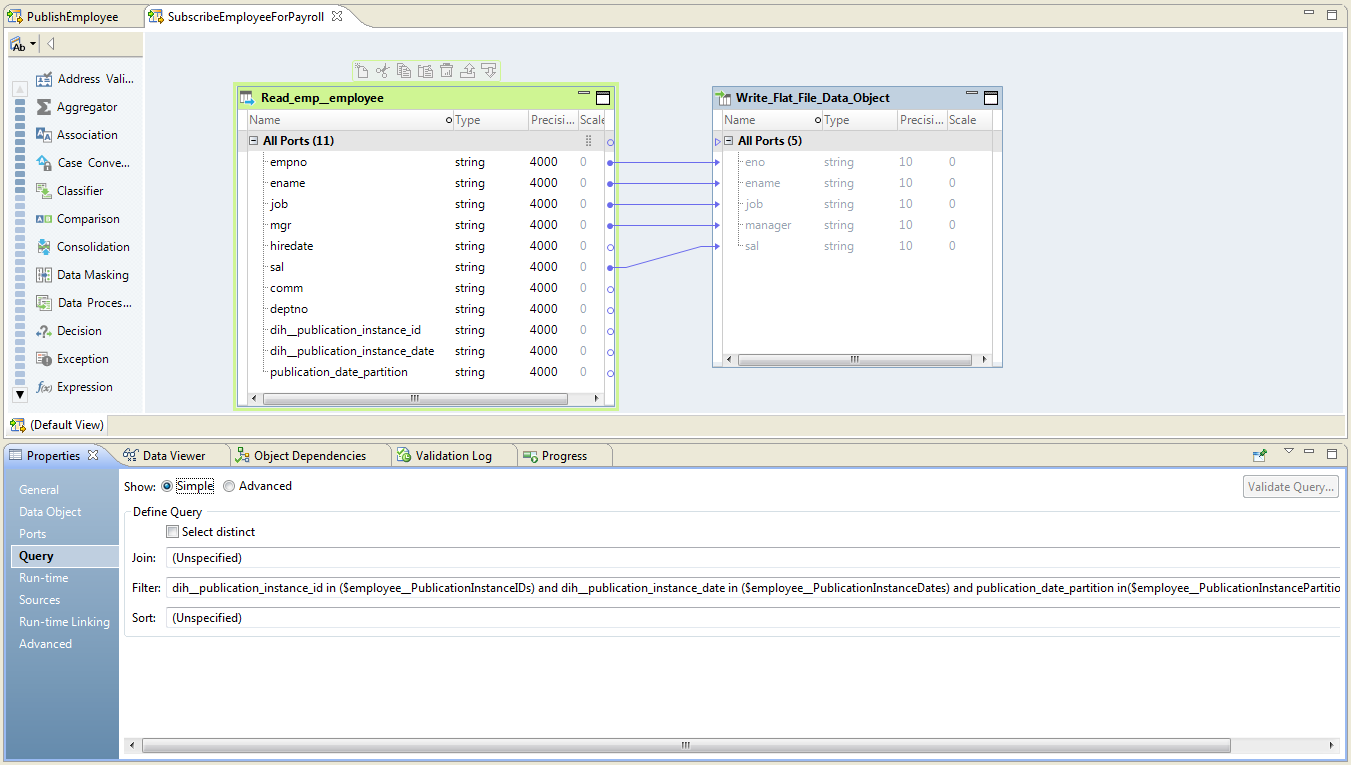Image resolution: width=1351 pixels, height=765 pixels.
Task: Open the Run-time properties section
Action: click(43, 578)
